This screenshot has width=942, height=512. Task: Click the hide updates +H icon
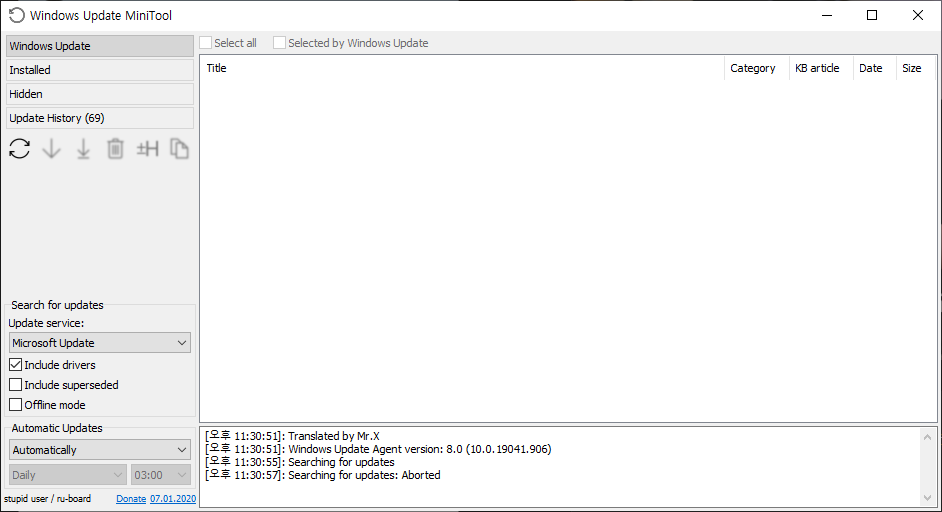pos(147,148)
